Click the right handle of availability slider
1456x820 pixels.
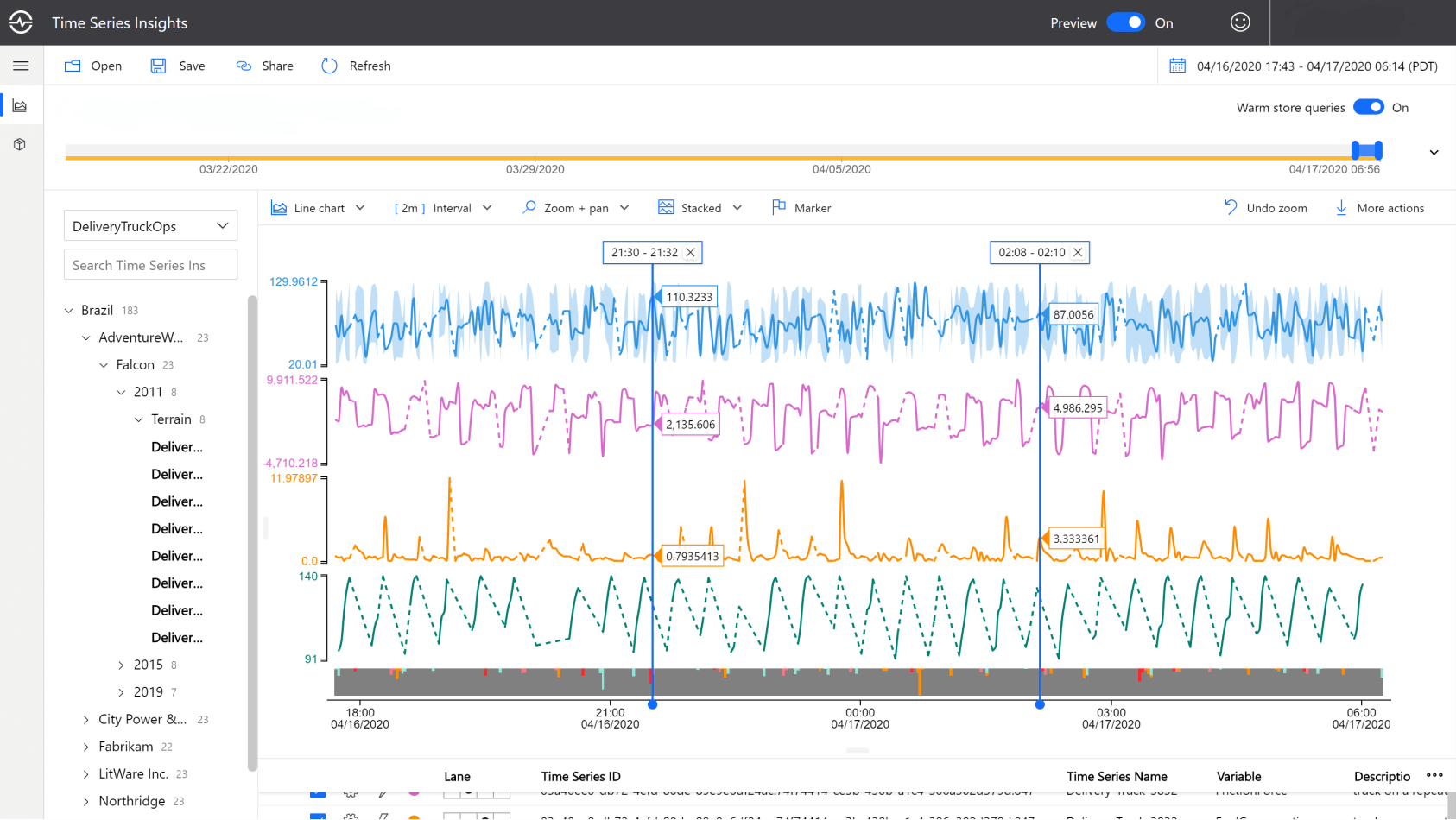point(1378,150)
